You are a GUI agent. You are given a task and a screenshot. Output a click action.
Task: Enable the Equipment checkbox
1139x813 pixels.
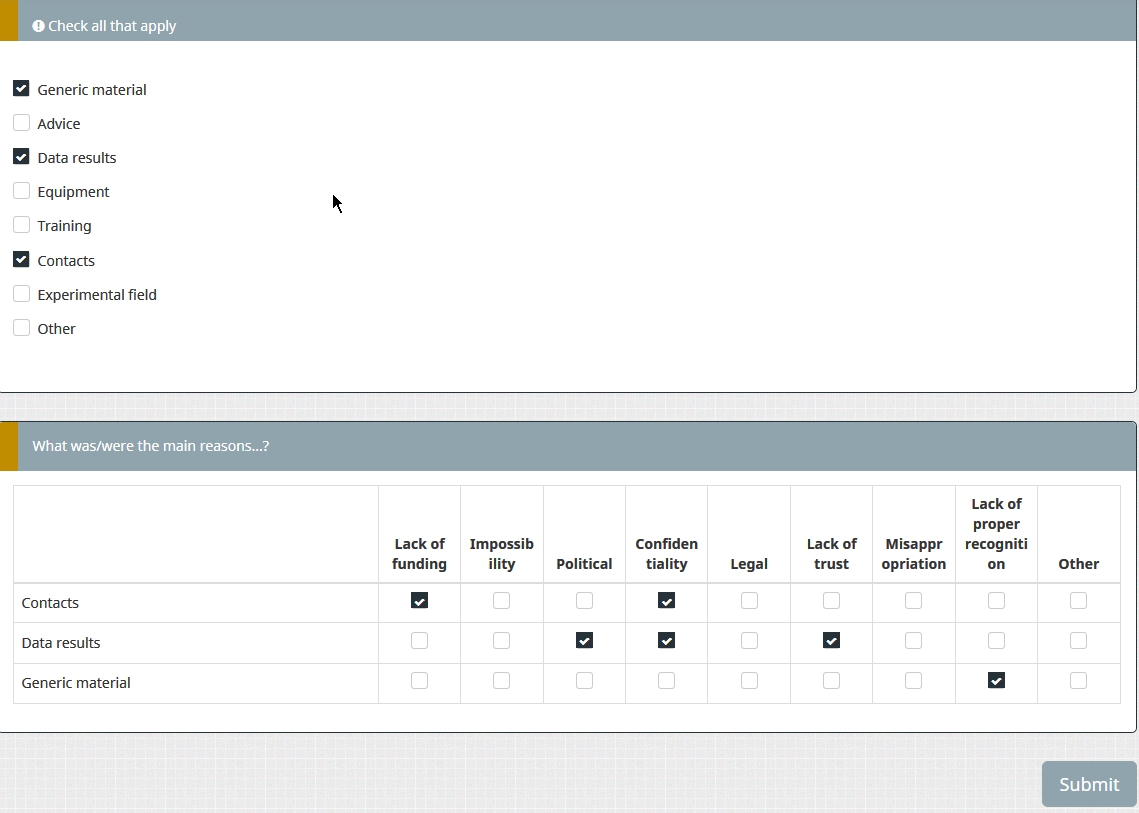point(21,191)
